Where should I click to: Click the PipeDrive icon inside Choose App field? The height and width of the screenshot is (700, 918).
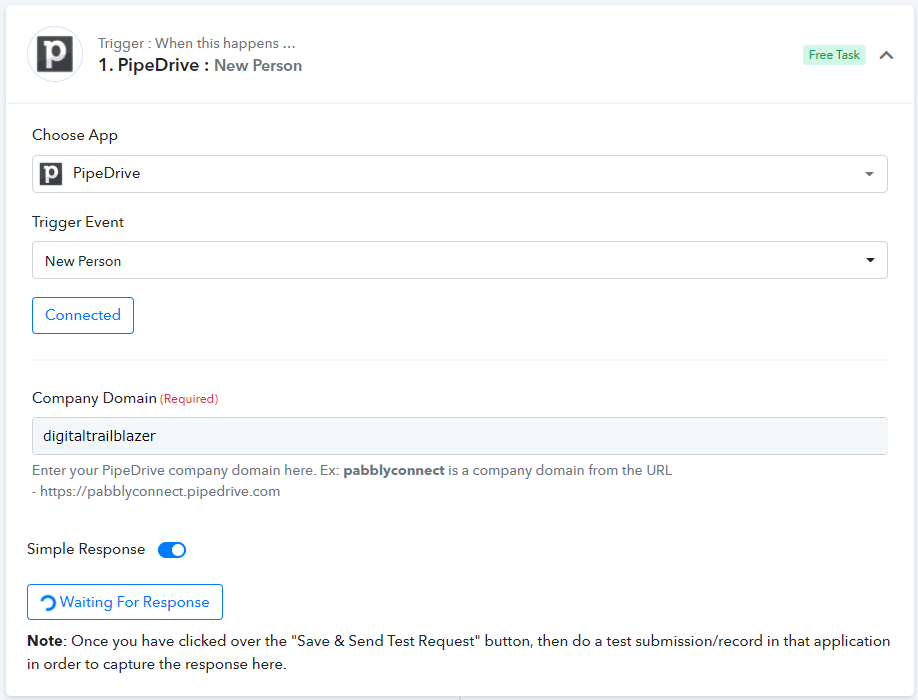51,174
